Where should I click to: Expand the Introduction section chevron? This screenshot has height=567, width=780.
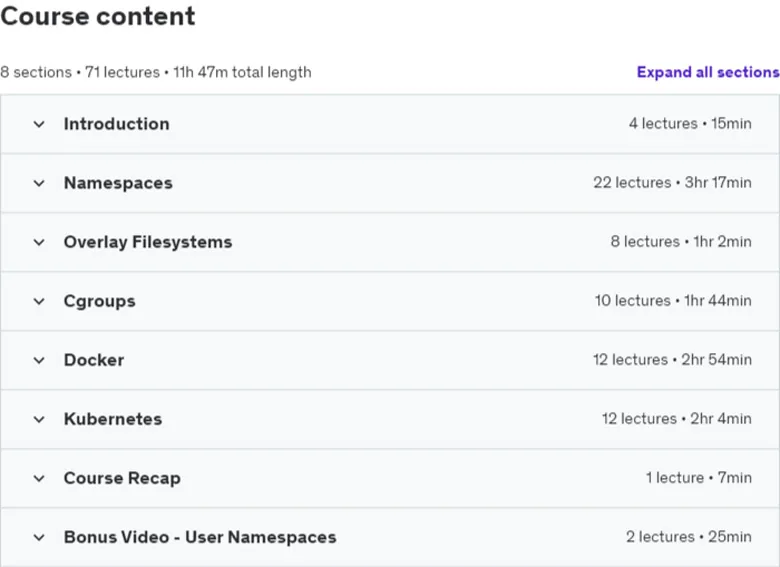[39, 124]
